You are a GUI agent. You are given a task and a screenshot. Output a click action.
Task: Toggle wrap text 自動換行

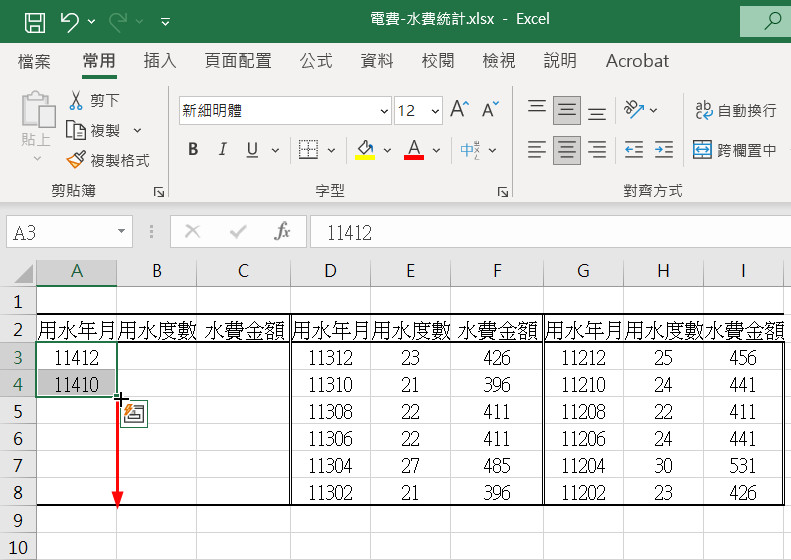tap(735, 110)
